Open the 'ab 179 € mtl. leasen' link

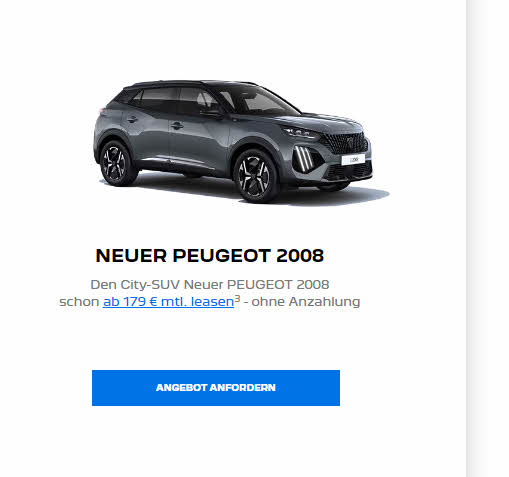(x=168, y=302)
